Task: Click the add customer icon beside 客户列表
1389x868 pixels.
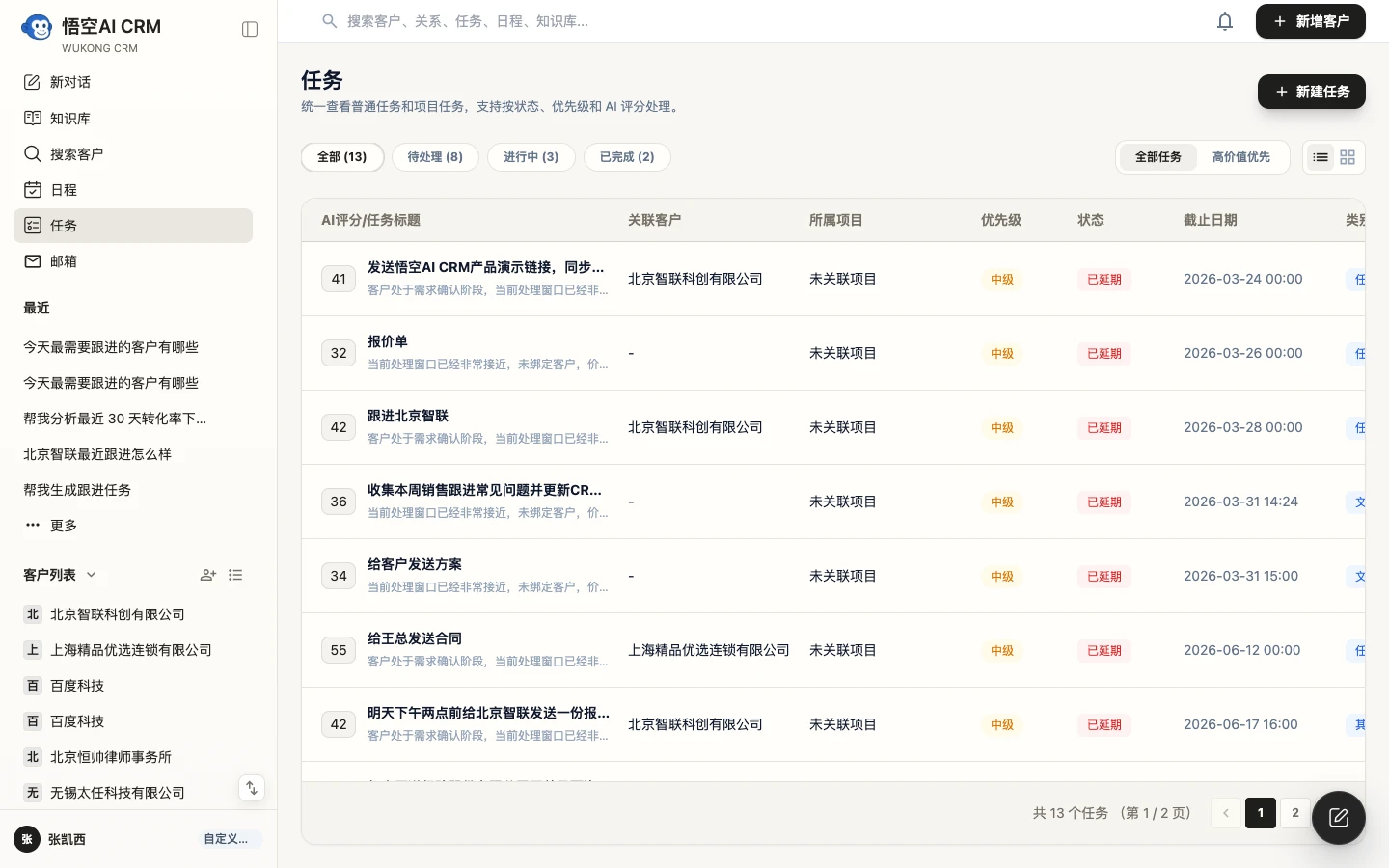Action: point(208,575)
